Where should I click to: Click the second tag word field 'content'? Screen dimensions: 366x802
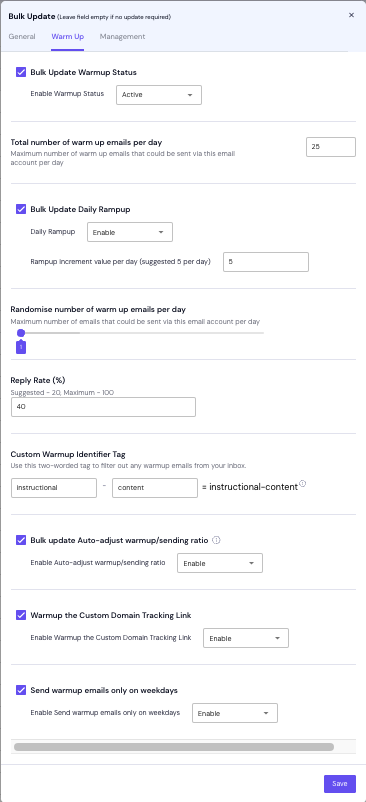[155, 488]
